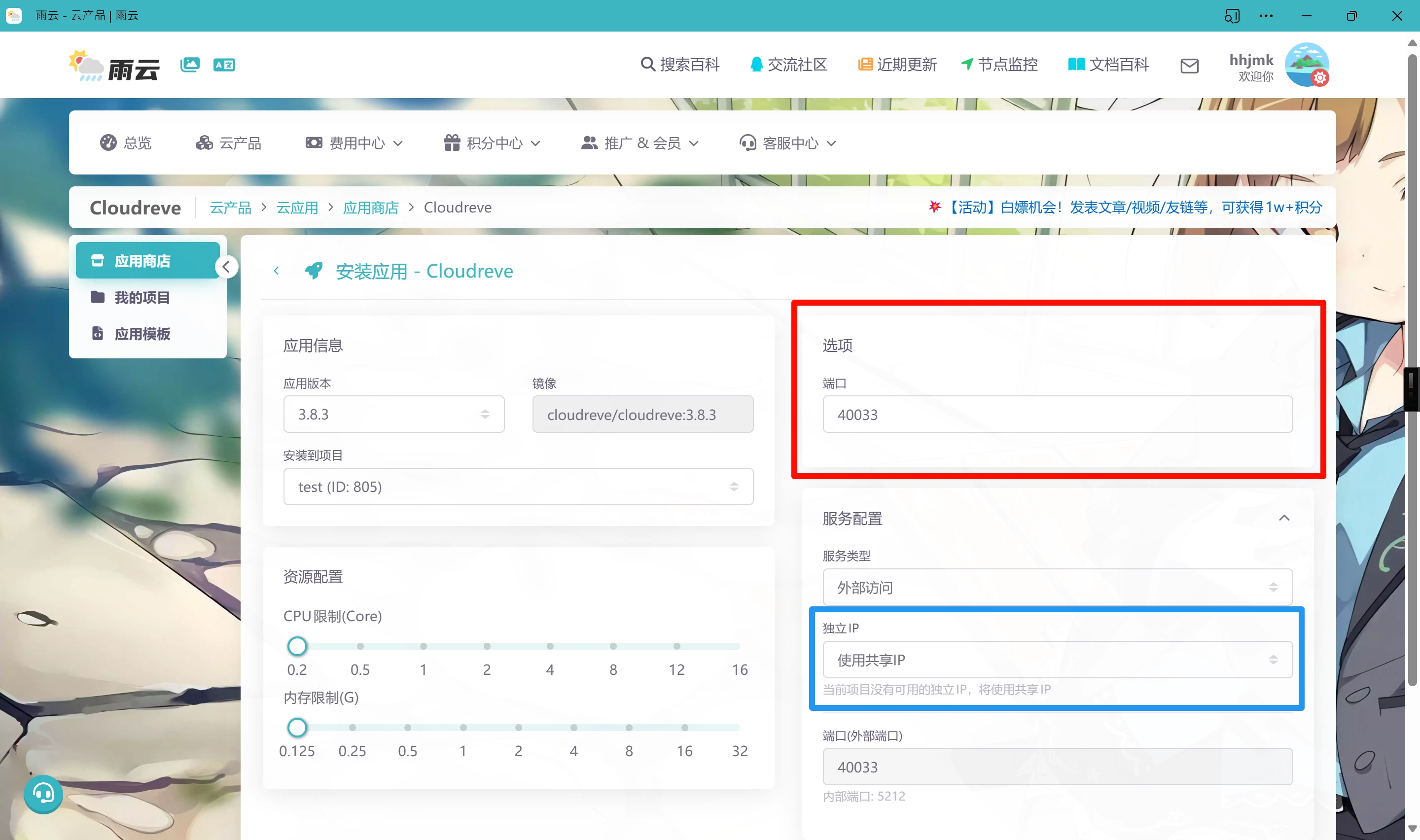Set CPU limit slider to 2 cores
The height and width of the screenshot is (840, 1420).
point(487,646)
